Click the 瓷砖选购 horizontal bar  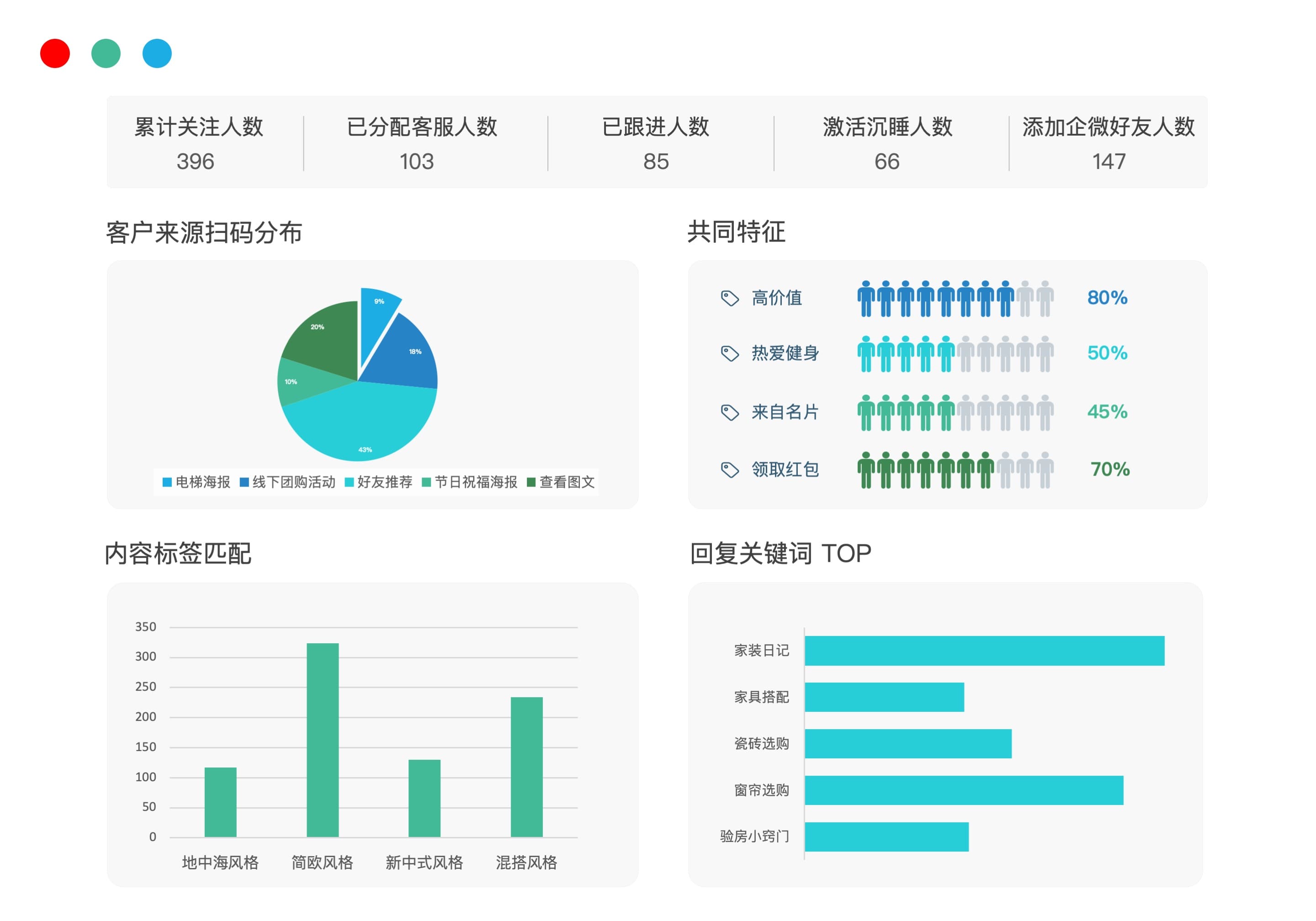908,743
